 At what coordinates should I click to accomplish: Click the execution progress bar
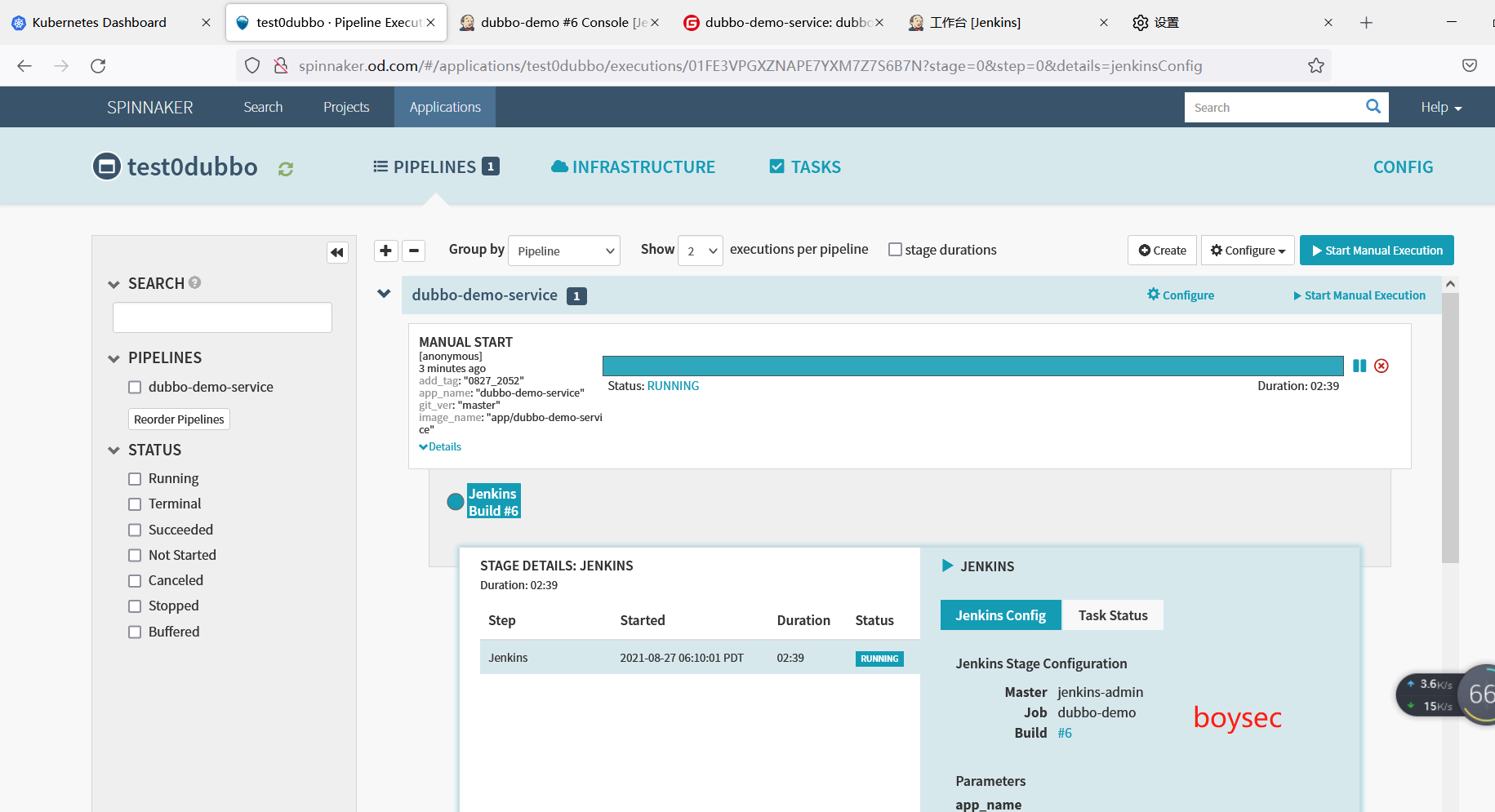coord(972,366)
